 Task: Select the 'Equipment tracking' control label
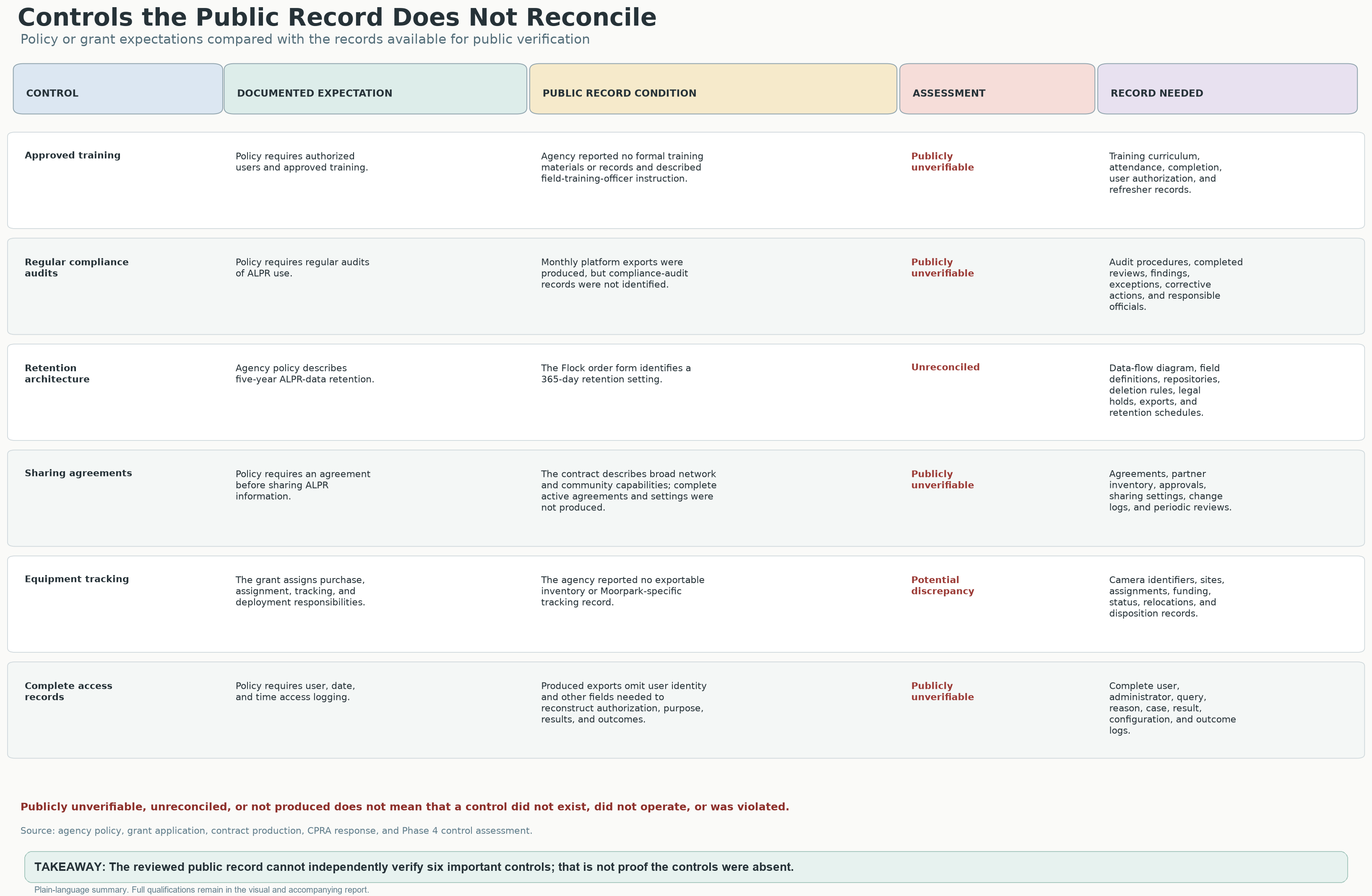pos(77,579)
